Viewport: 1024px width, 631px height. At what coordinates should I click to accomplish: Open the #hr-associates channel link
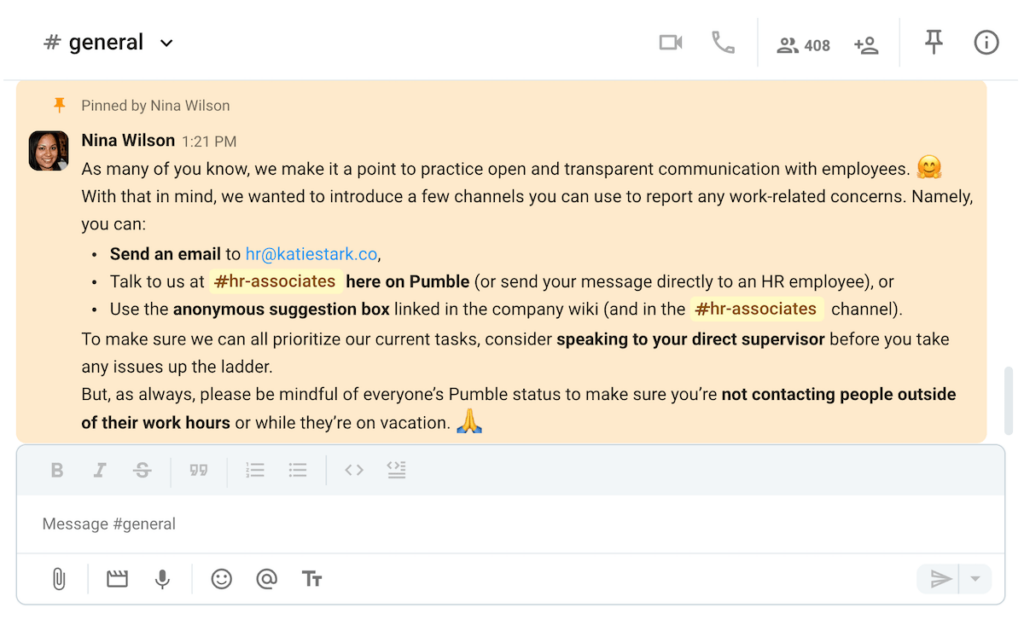point(274,281)
